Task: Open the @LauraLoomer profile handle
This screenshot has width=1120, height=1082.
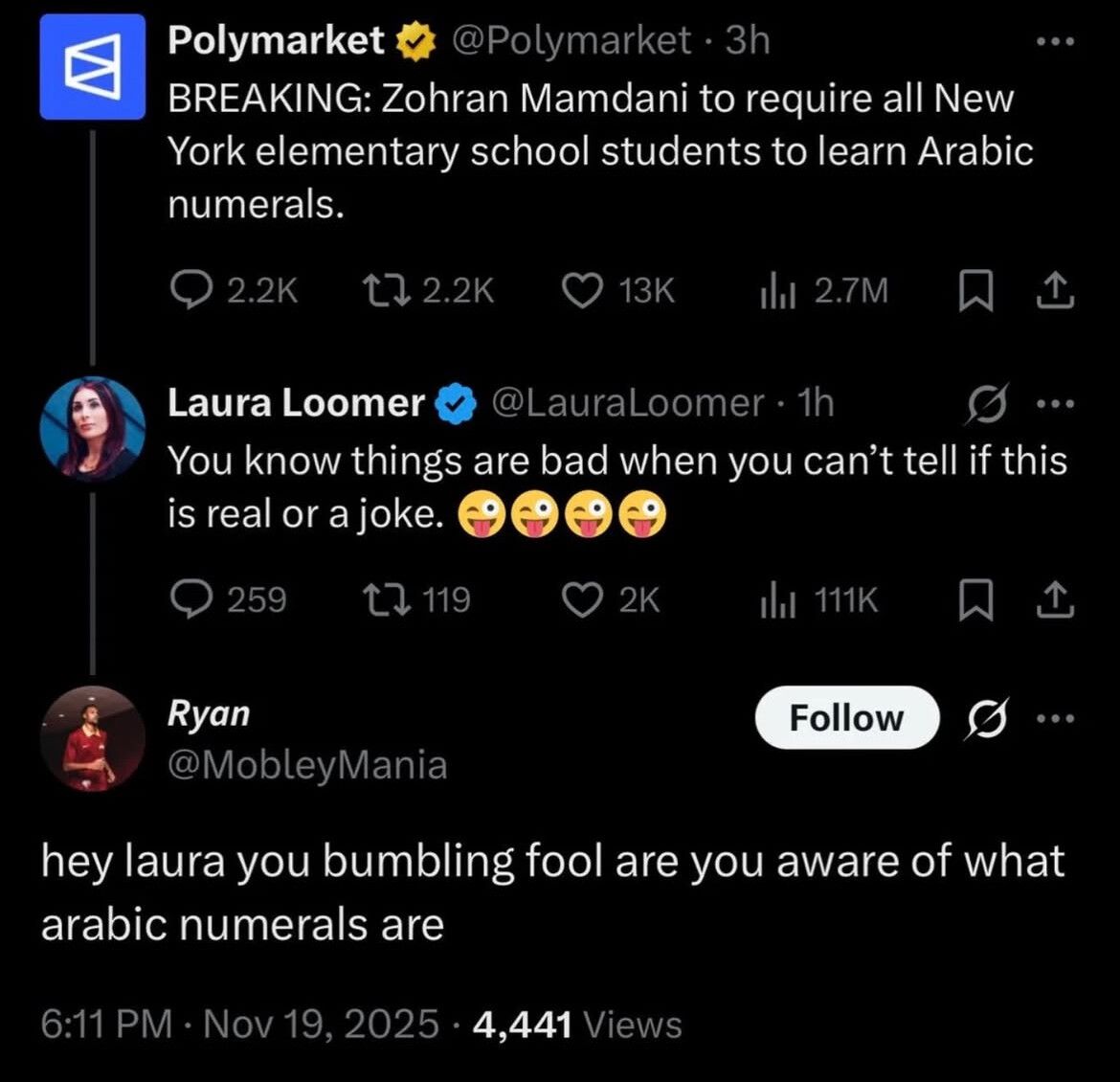Action: 627,402
